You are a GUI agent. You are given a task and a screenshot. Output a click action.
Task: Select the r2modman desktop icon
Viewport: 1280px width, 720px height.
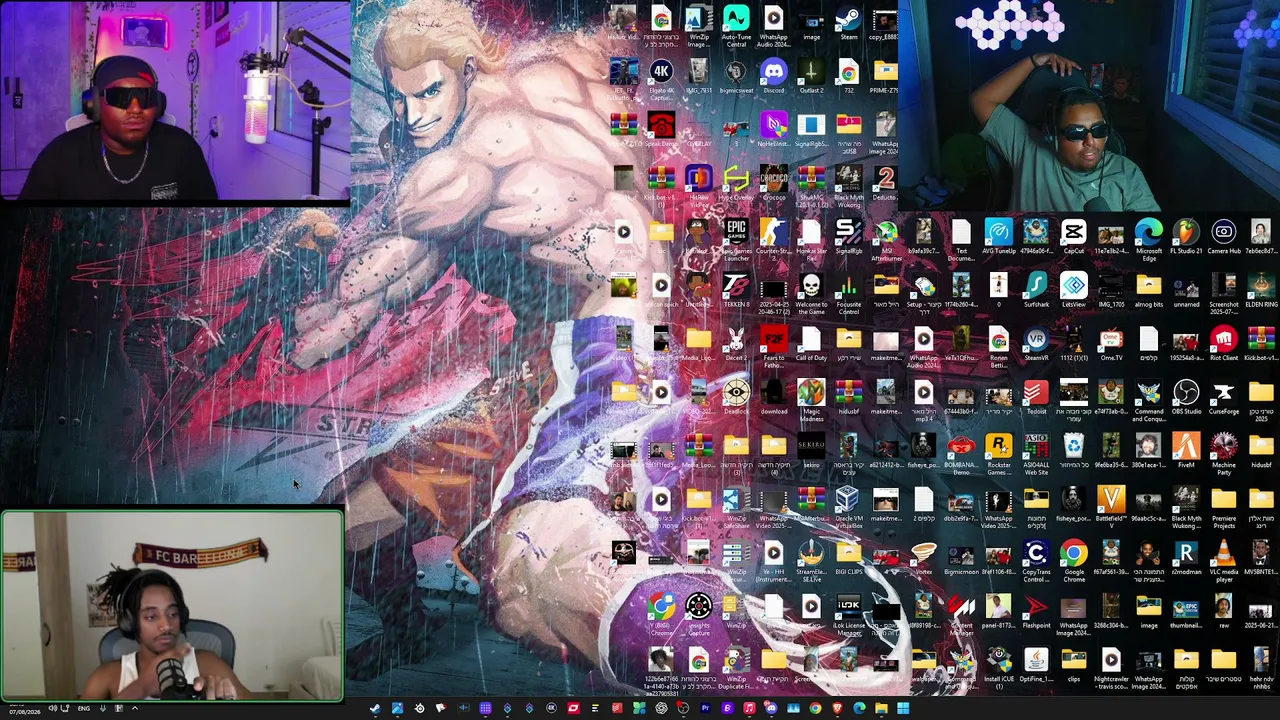coord(1186,559)
